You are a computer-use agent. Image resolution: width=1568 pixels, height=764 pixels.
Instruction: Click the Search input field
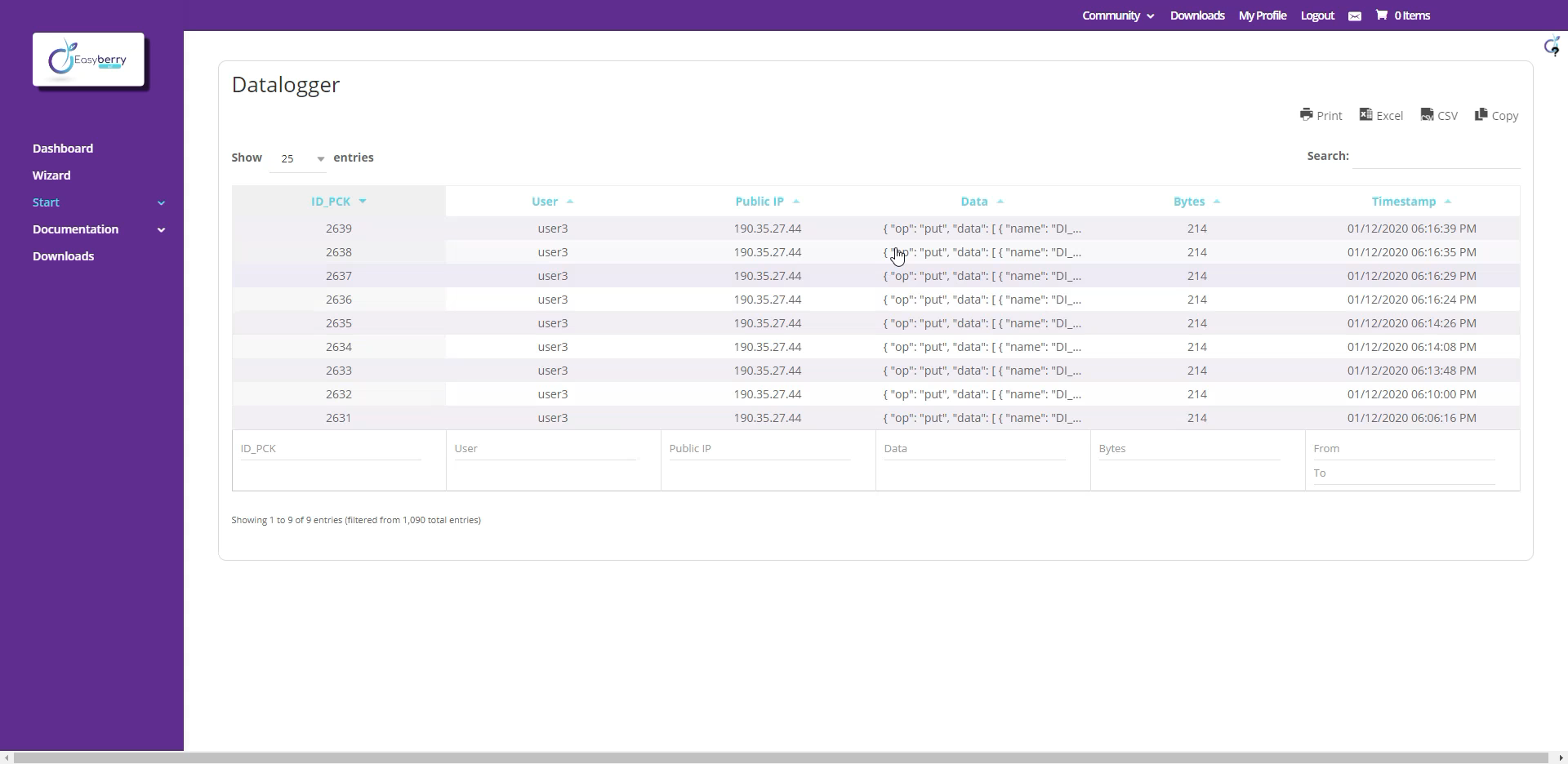(x=1436, y=156)
